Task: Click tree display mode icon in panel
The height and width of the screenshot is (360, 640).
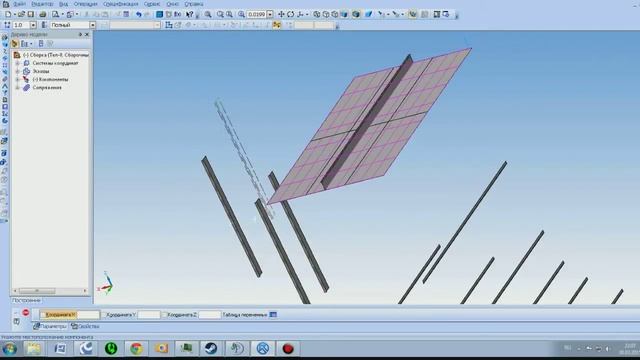Action: click(x=24, y=44)
